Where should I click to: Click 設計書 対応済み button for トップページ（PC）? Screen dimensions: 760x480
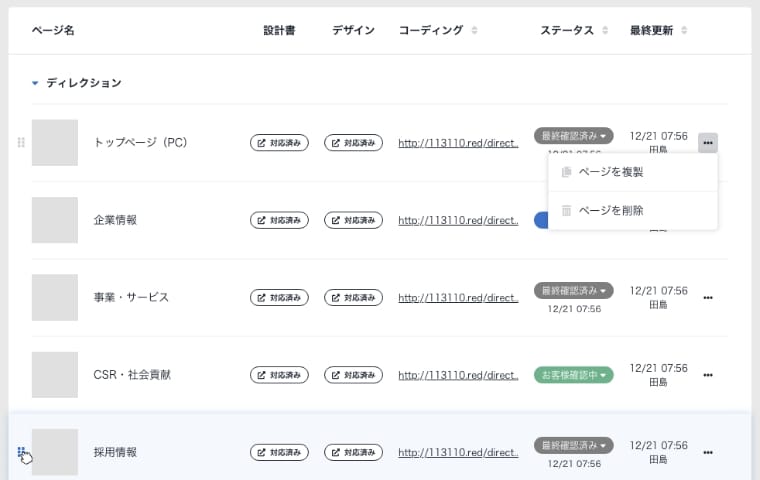pyautogui.click(x=279, y=143)
